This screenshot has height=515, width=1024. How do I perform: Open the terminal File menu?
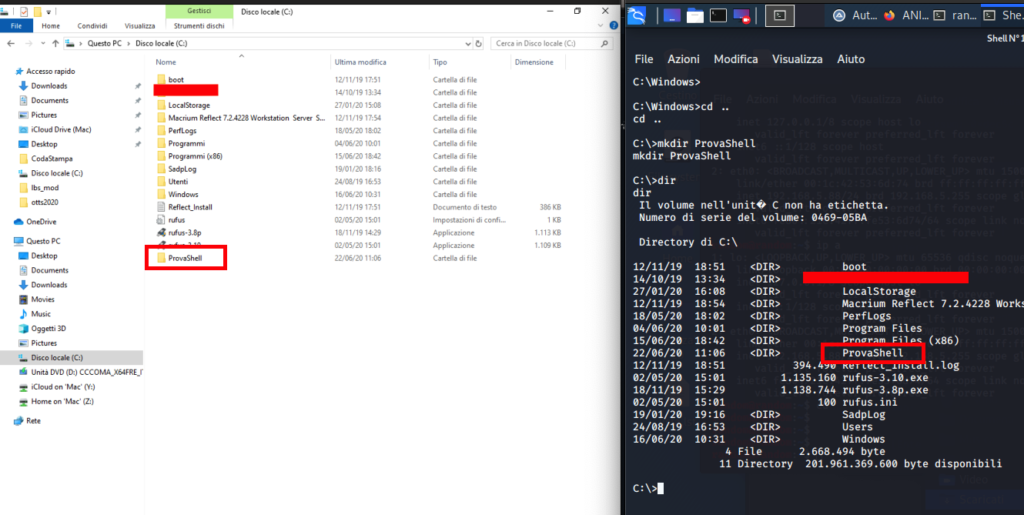tap(644, 59)
